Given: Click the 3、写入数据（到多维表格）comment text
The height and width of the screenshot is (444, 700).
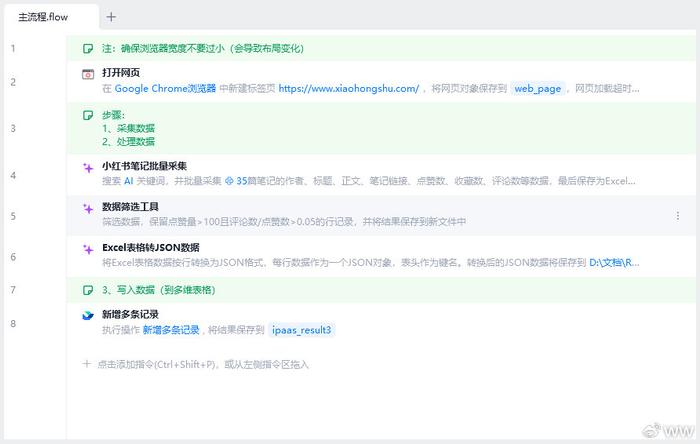Looking at the screenshot, I should tap(159, 290).
